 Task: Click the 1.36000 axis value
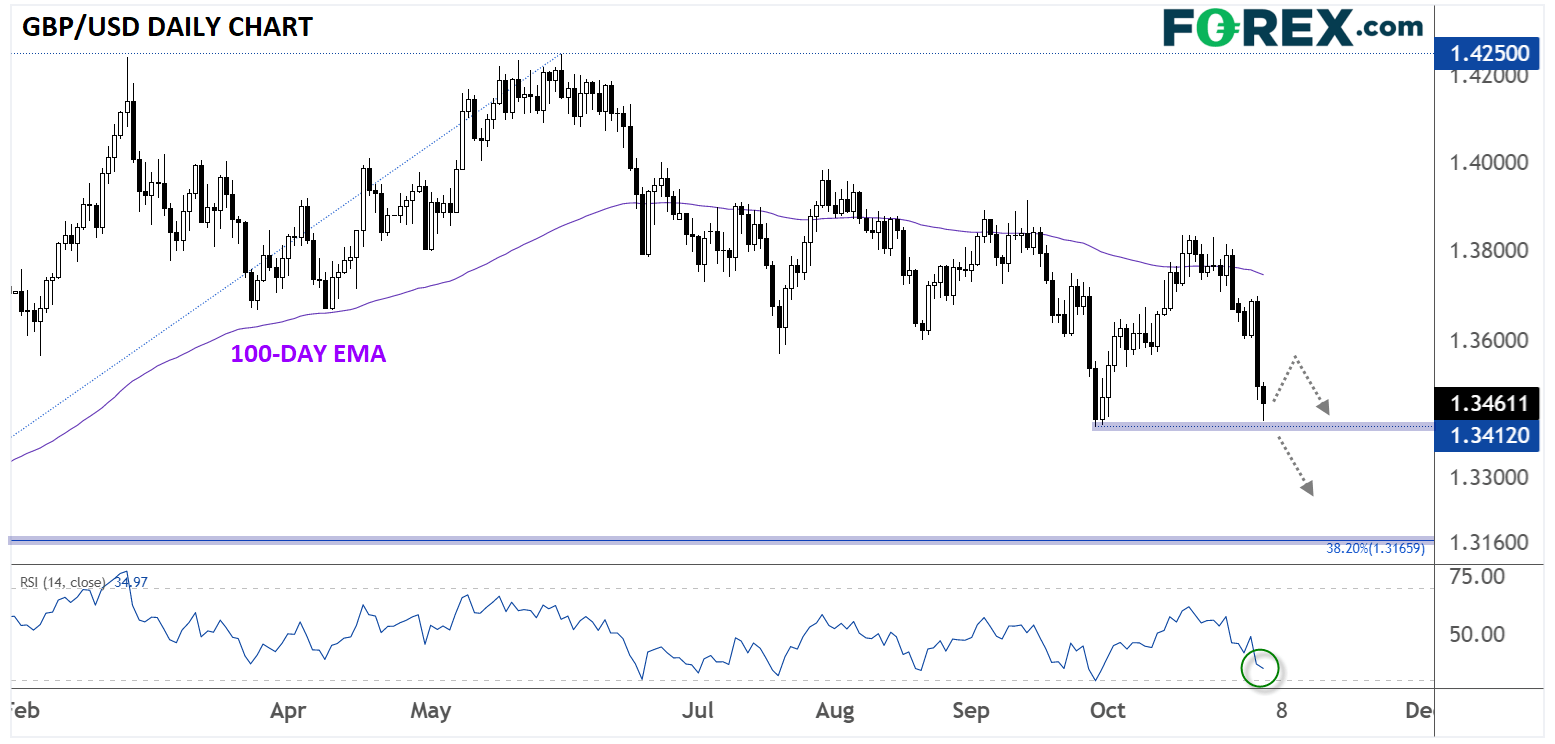click(1491, 341)
